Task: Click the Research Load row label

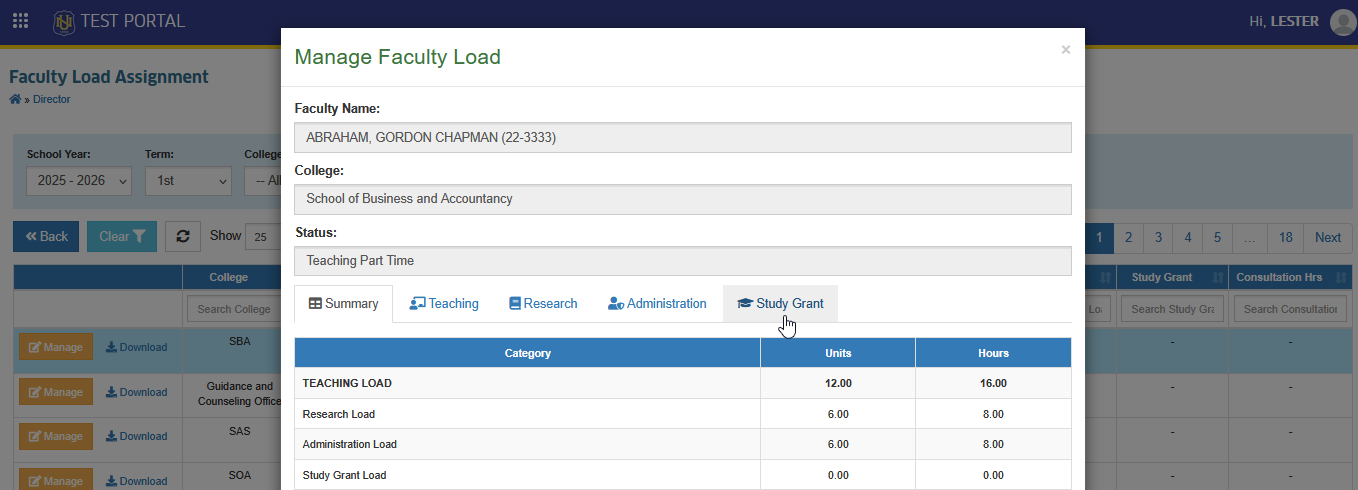Action: pyautogui.click(x=338, y=414)
